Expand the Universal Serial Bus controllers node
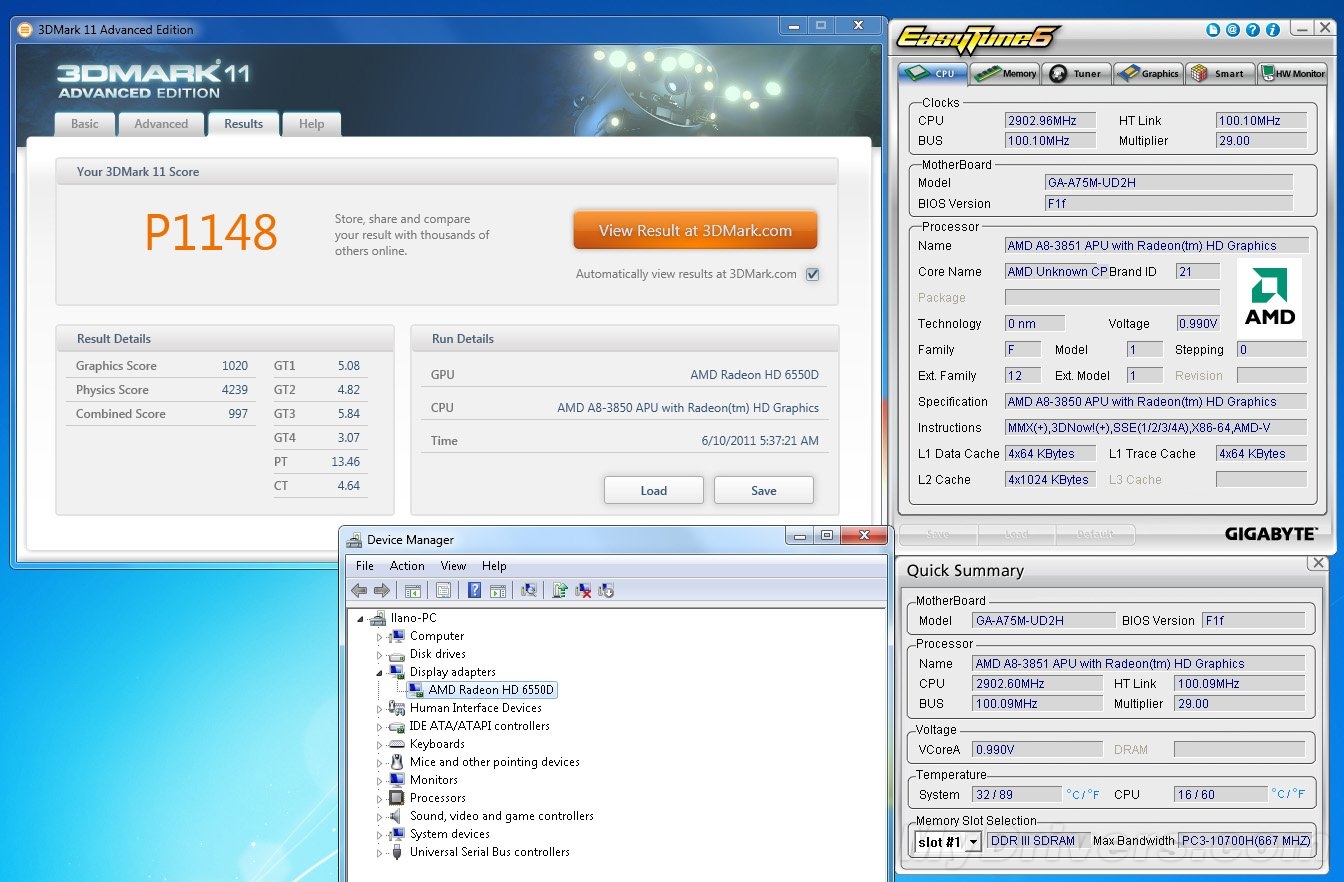 (x=379, y=852)
